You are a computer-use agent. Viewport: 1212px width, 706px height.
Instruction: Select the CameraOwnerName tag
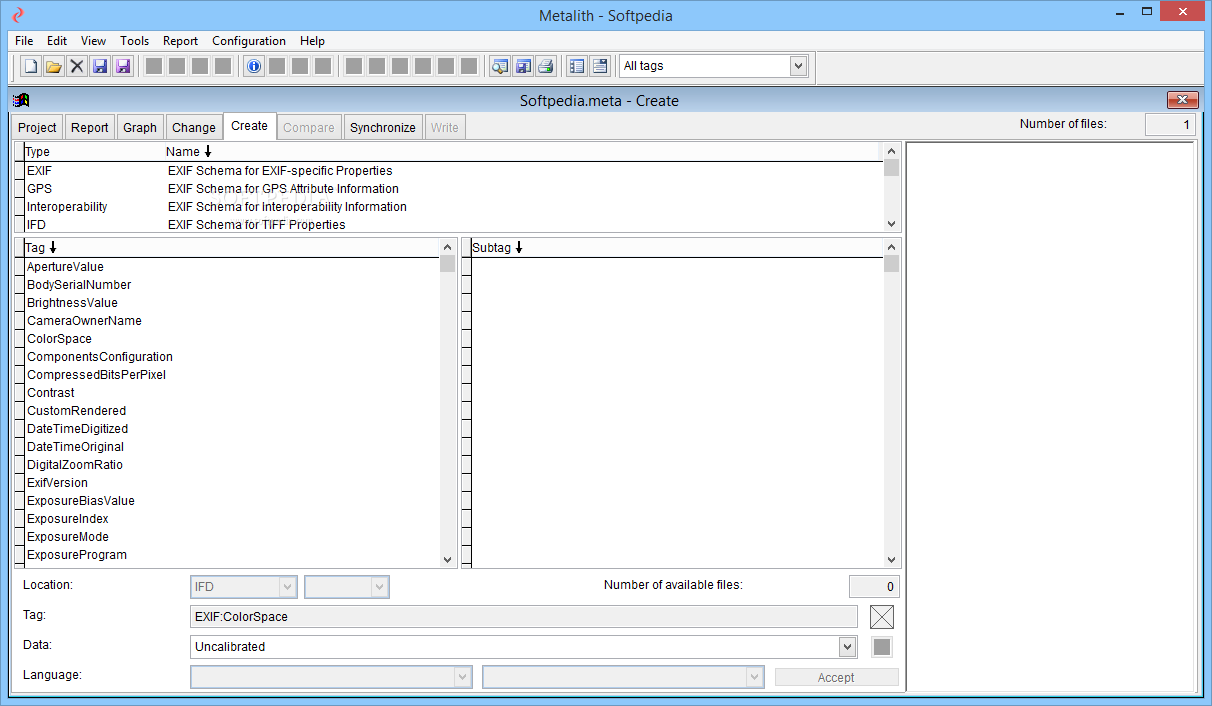tap(232, 321)
